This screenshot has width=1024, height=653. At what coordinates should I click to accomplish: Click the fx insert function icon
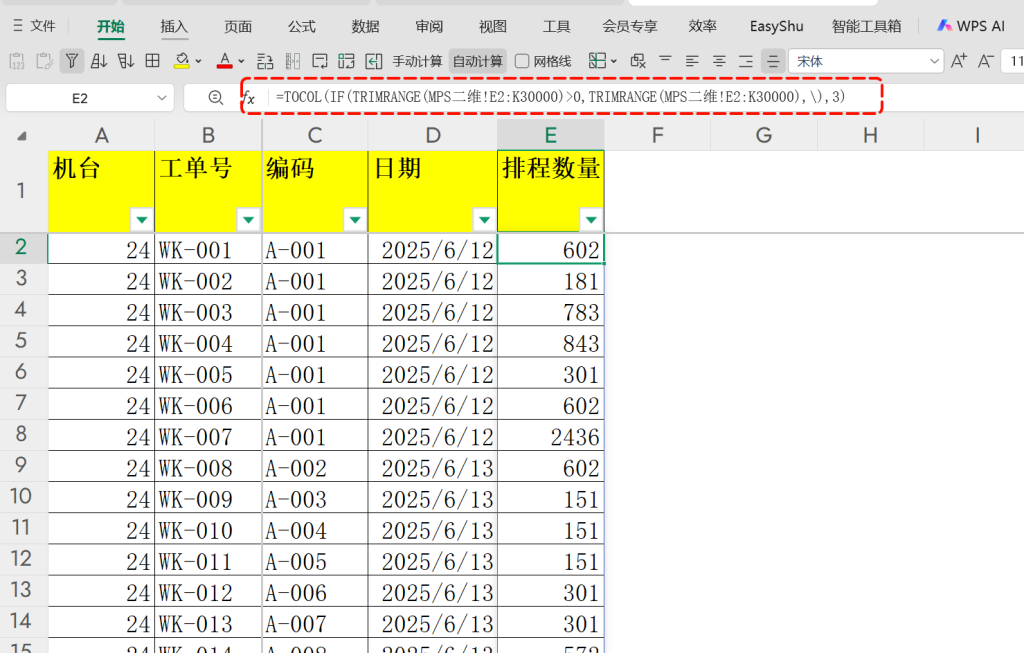pyautogui.click(x=249, y=98)
